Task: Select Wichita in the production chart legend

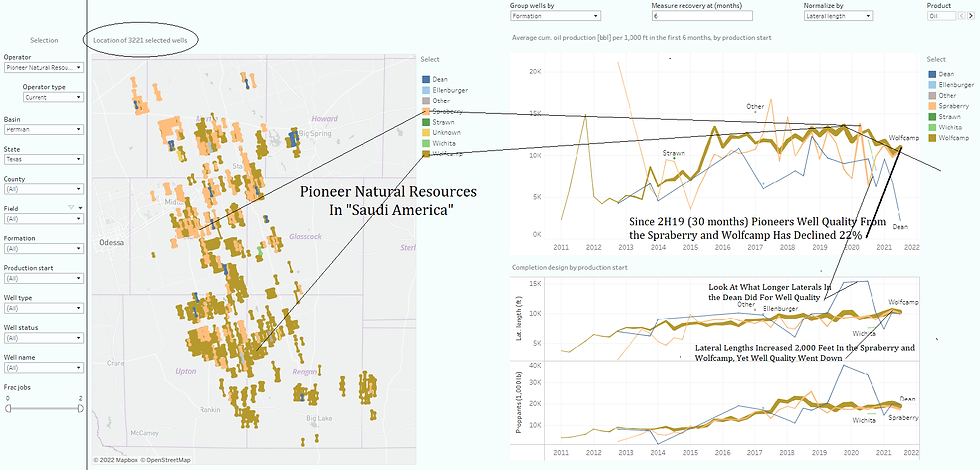Action: pyautogui.click(x=945, y=127)
